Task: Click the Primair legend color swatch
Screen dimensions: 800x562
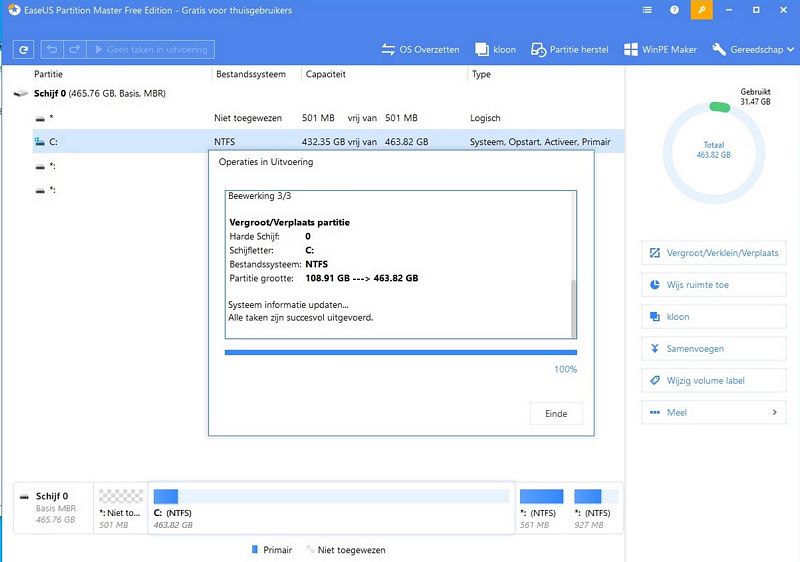Action: tap(255, 549)
